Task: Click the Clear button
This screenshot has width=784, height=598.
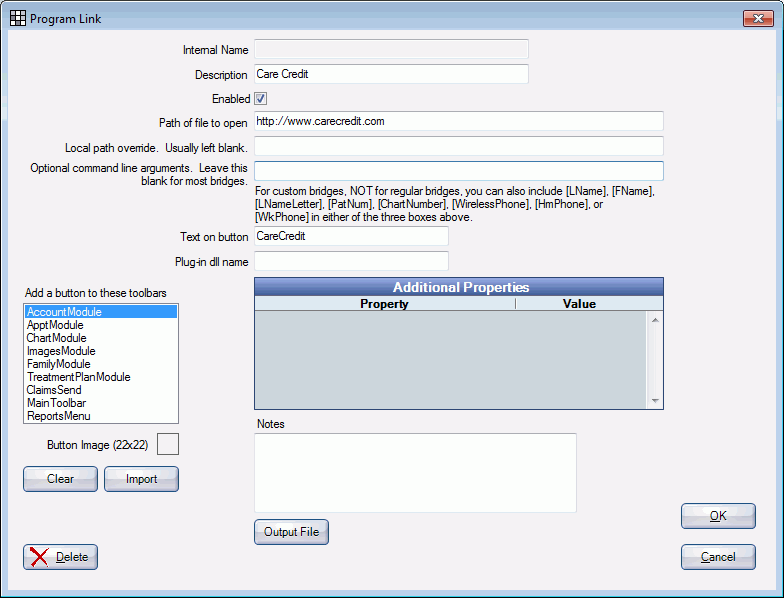Action: click(60, 479)
